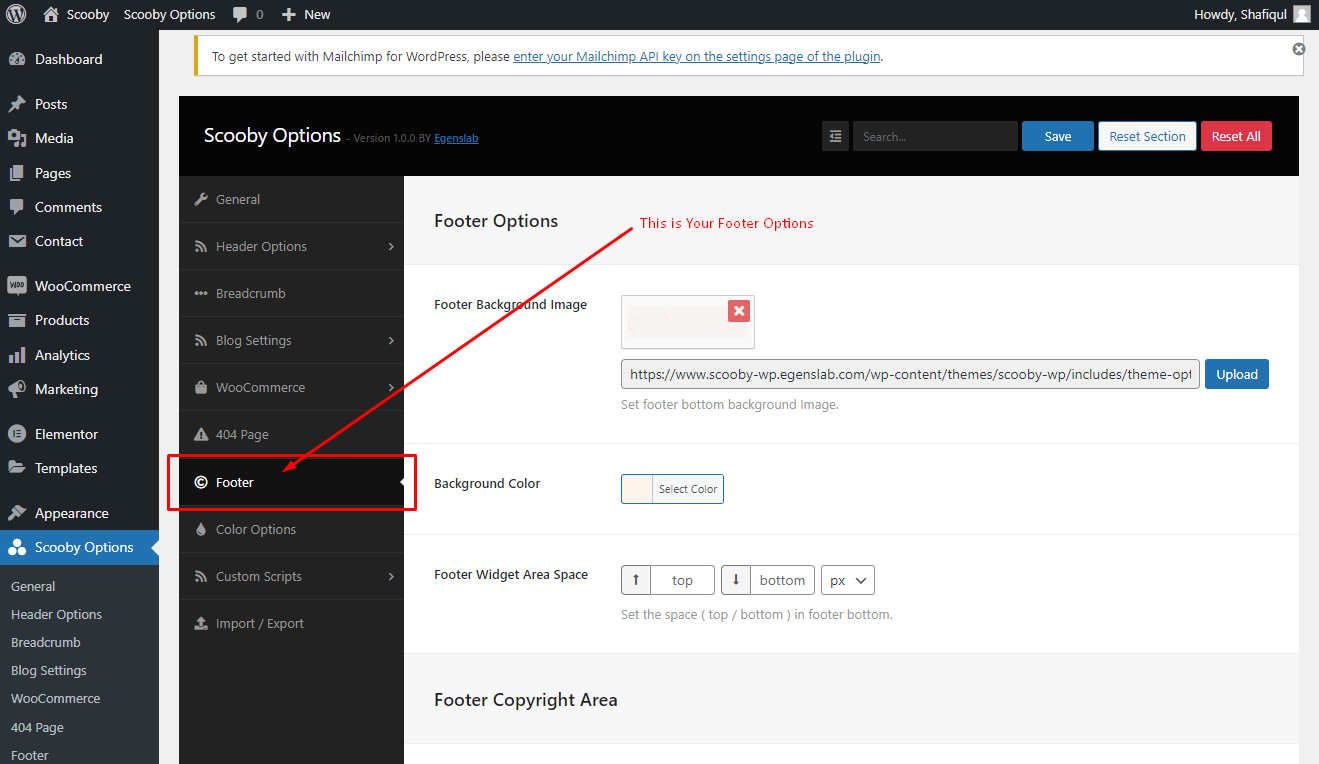Toggle the expand sections icon beside Search
This screenshot has width=1319, height=764.
[835, 136]
